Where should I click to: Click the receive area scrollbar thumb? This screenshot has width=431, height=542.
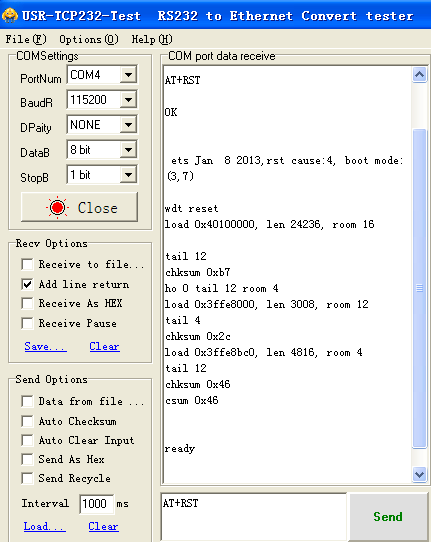[420, 289]
